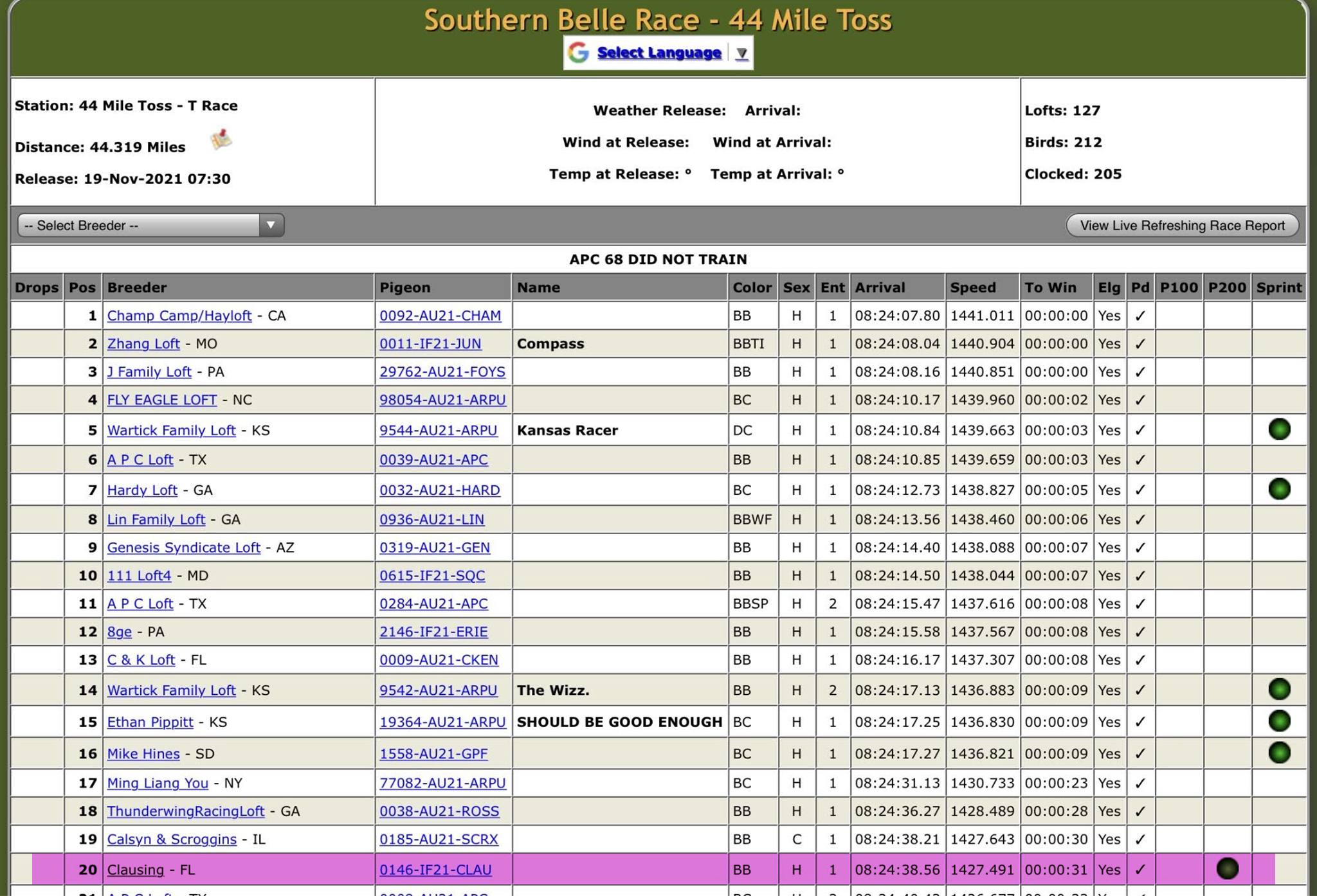Image resolution: width=1317 pixels, height=896 pixels.
Task: Click the Select Language dropdown arrow
Action: click(741, 53)
